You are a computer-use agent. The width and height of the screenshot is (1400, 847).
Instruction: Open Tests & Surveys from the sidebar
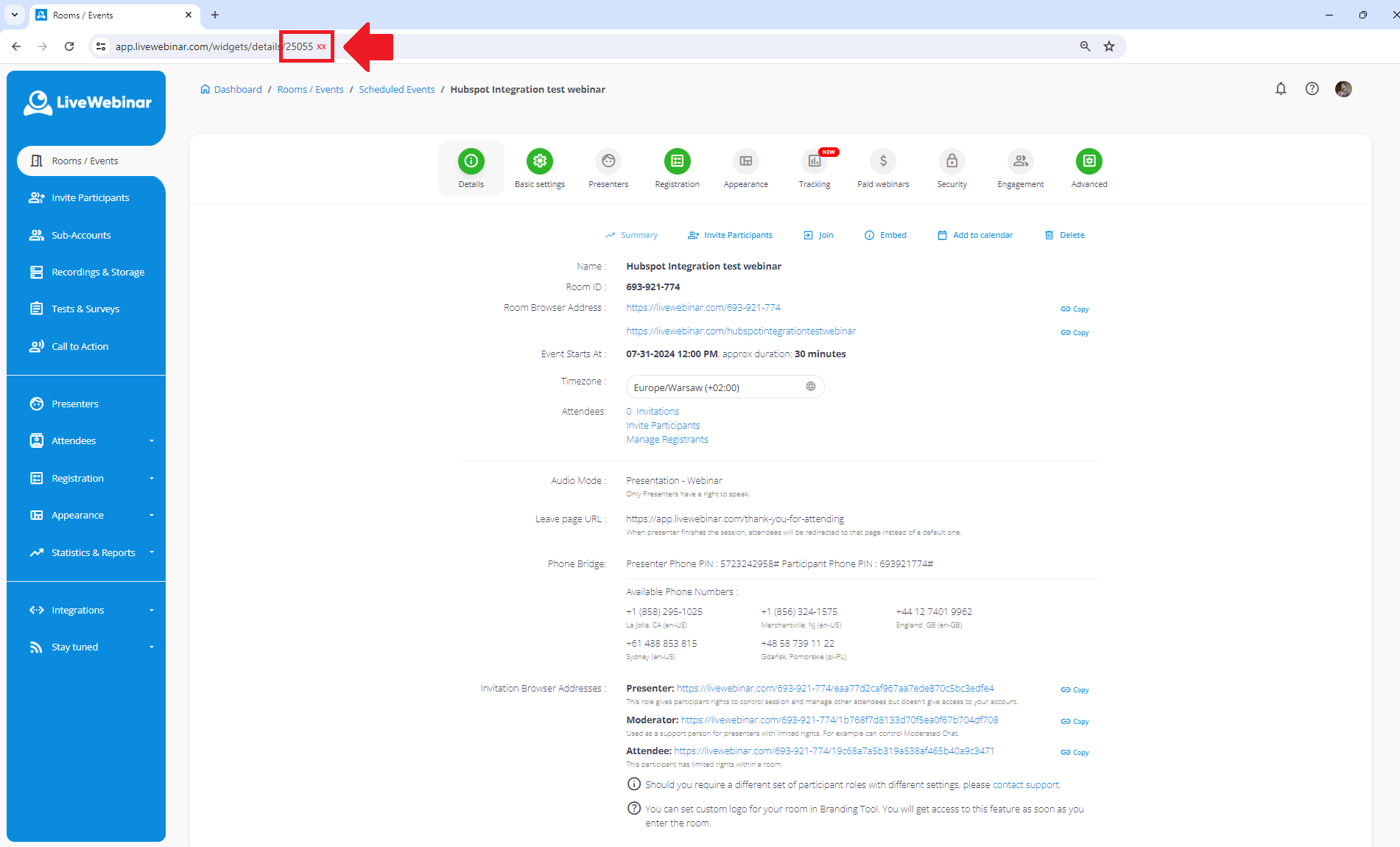(x=85, y=309)
